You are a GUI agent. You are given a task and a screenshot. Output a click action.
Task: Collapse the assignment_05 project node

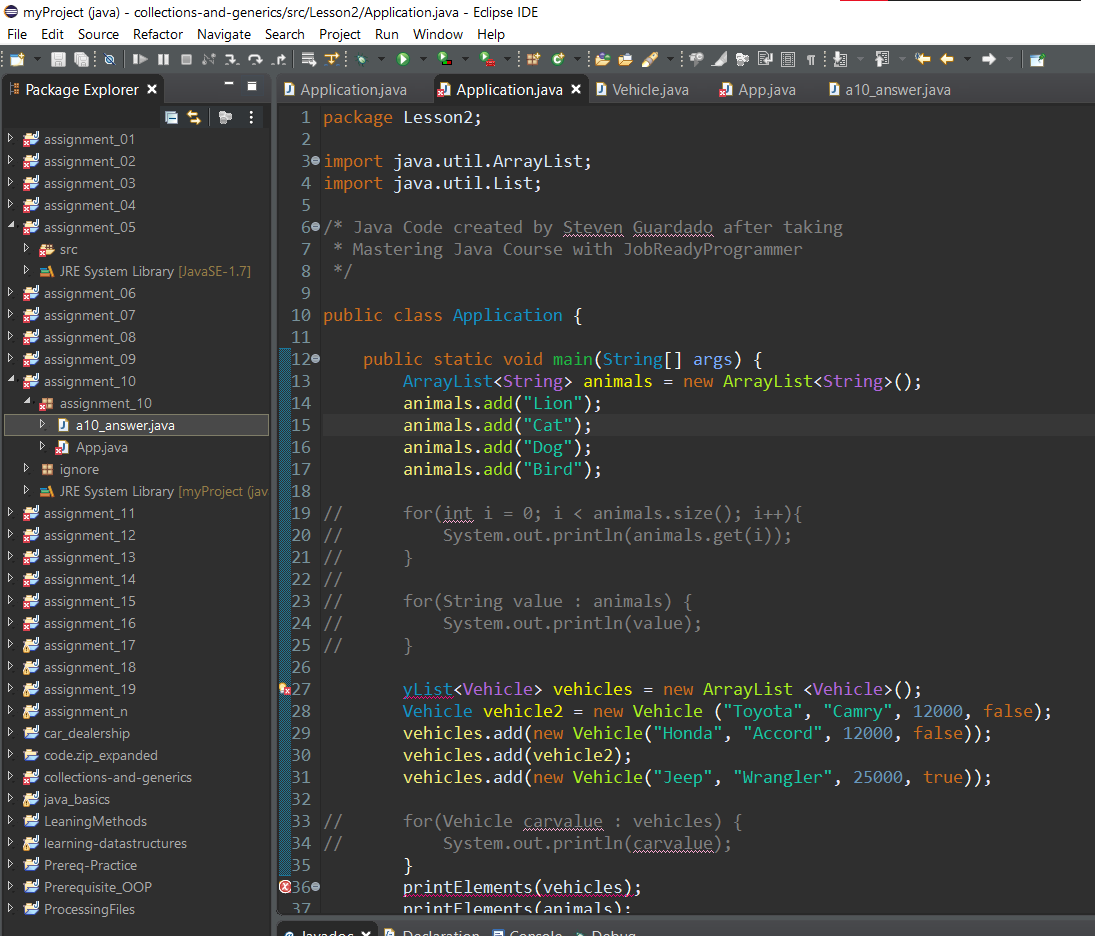point(11,227)
